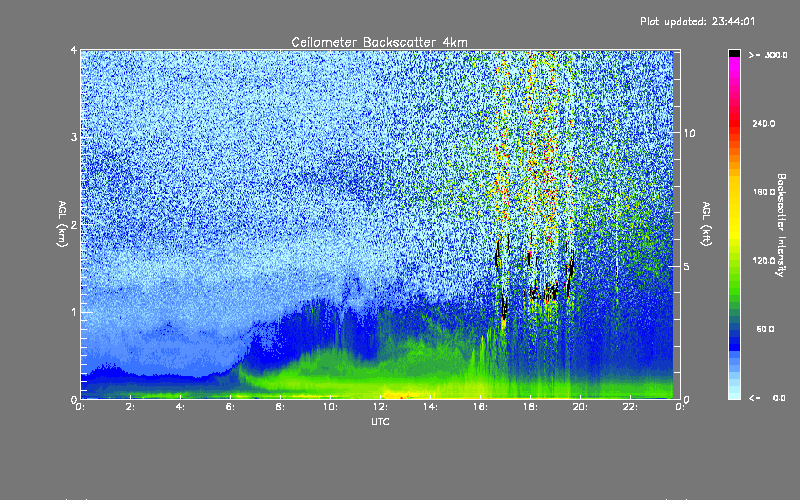Screen dimensions: 800x500
Task: Click the "6:" UTC hour tick label
Action: 230,407
